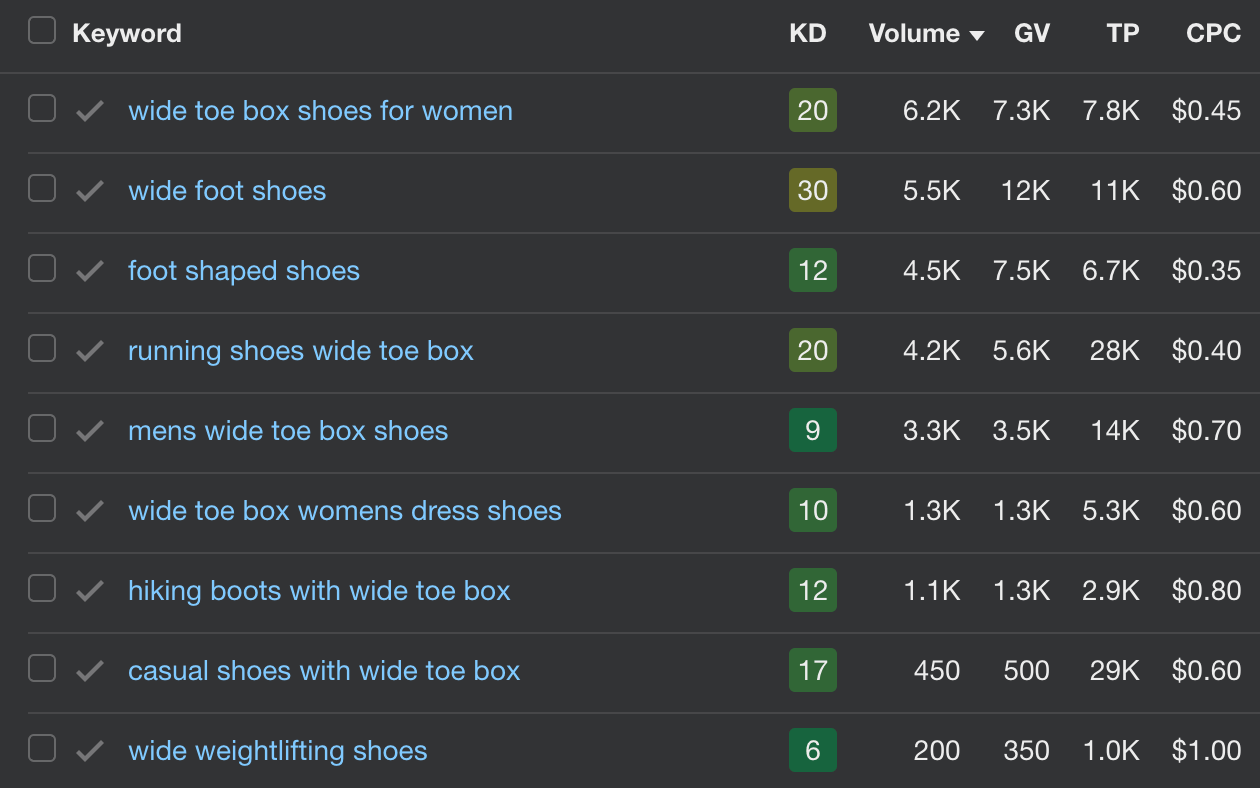
Task: Click the checkmark icon next to "foot shaped shoes"
Action: tap(88, 270)
